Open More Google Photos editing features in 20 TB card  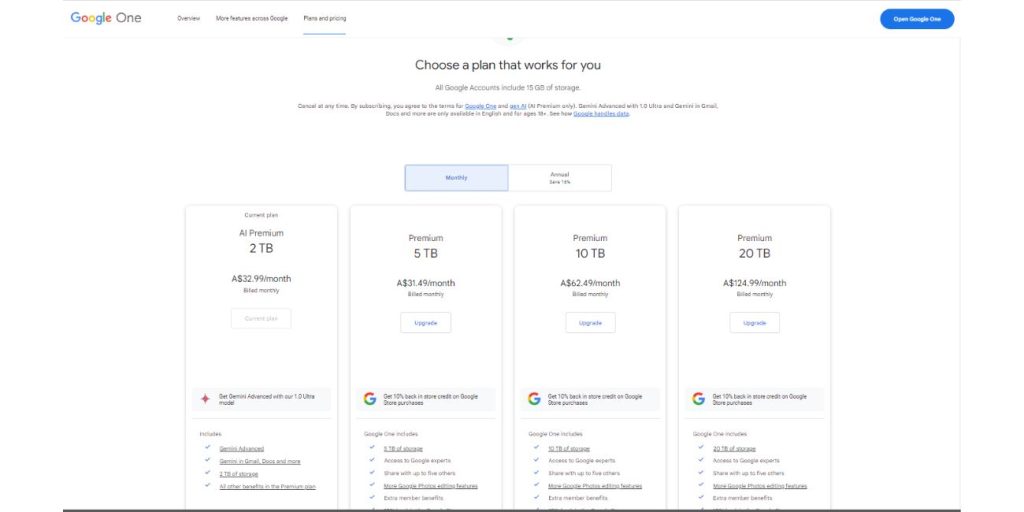point(760,486)
